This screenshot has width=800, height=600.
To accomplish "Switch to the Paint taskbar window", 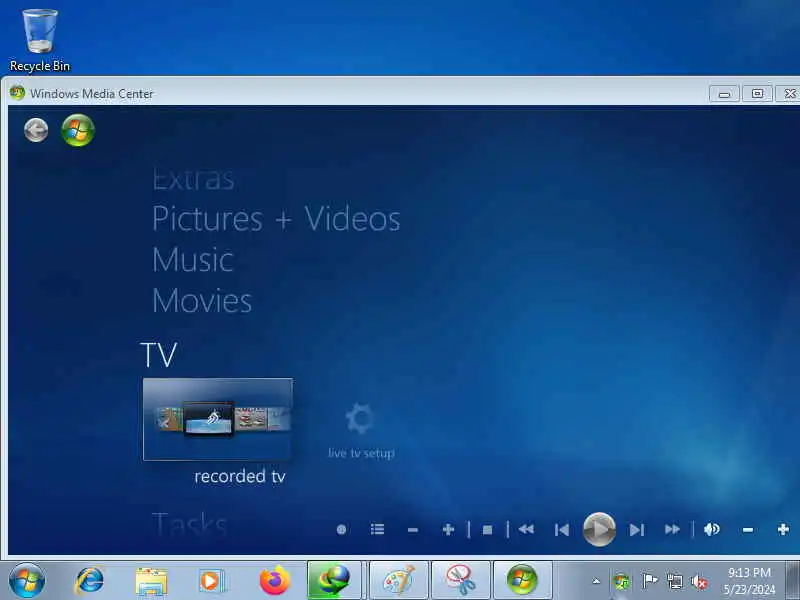I will pos(399,581).
